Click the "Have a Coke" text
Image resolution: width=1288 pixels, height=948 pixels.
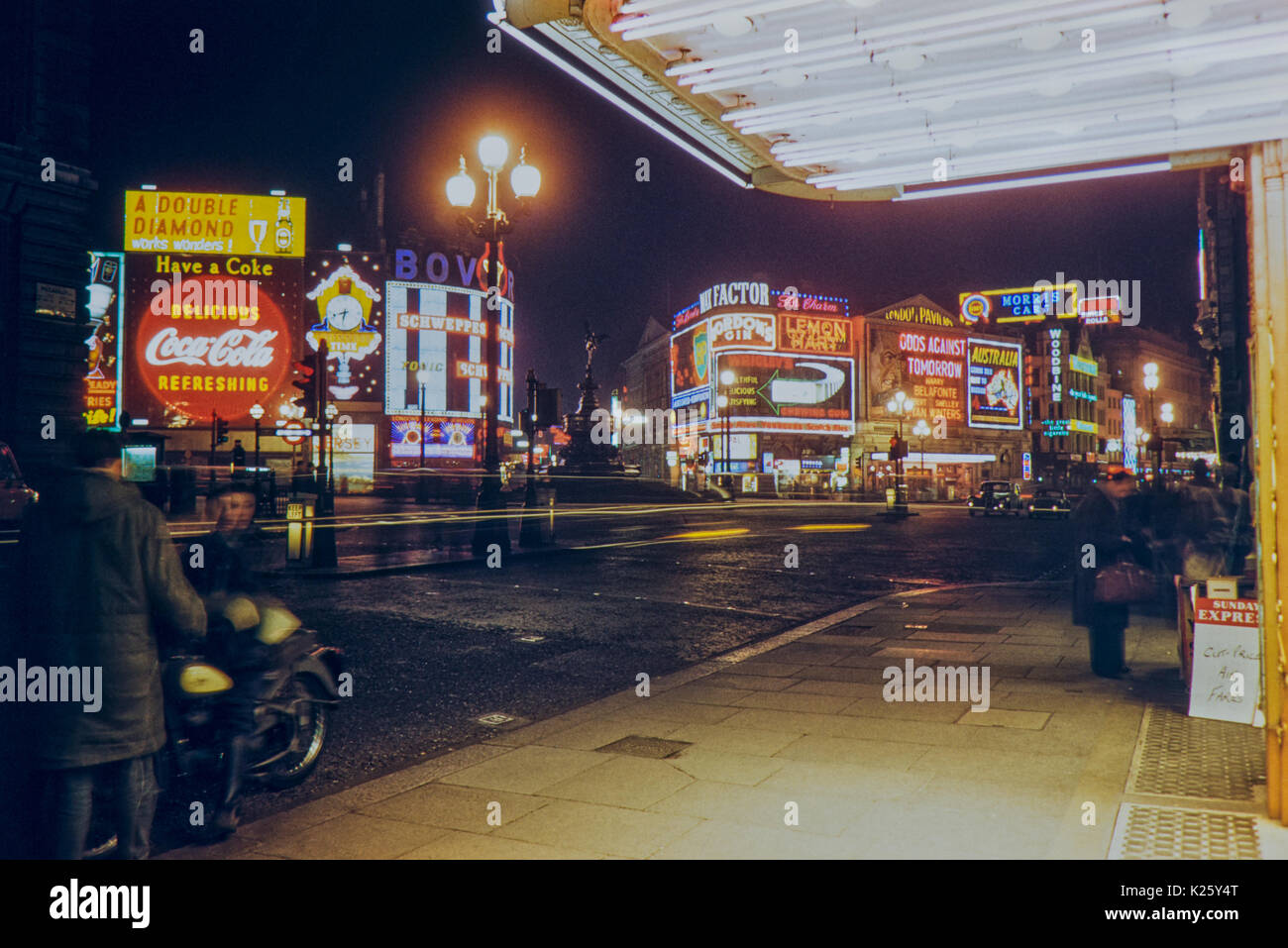[214, 265]
